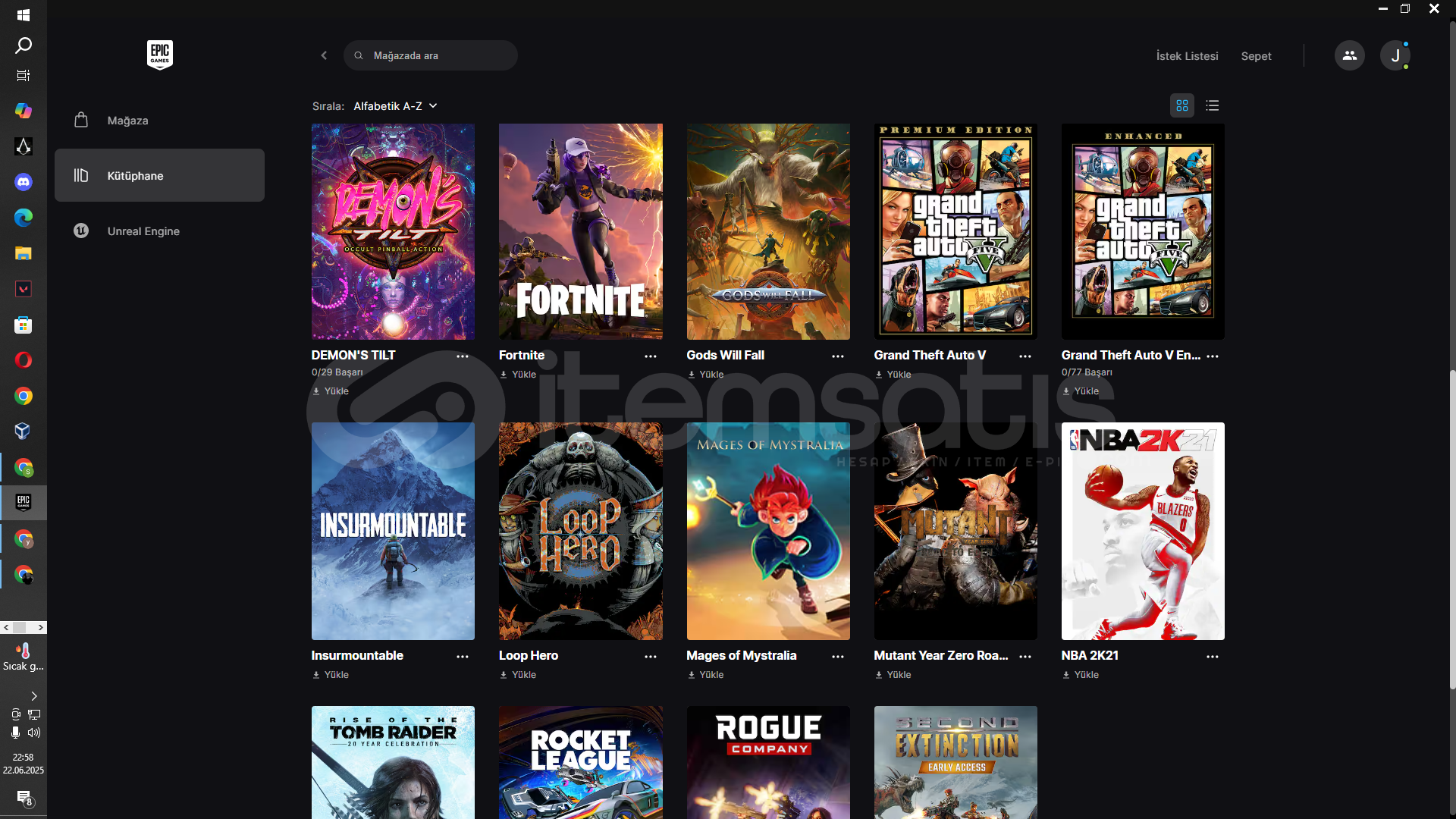Click Yükle under GTA V Enhanced
The width and height of the screenshot is (1456, 819).
[x=1080, y=391]
